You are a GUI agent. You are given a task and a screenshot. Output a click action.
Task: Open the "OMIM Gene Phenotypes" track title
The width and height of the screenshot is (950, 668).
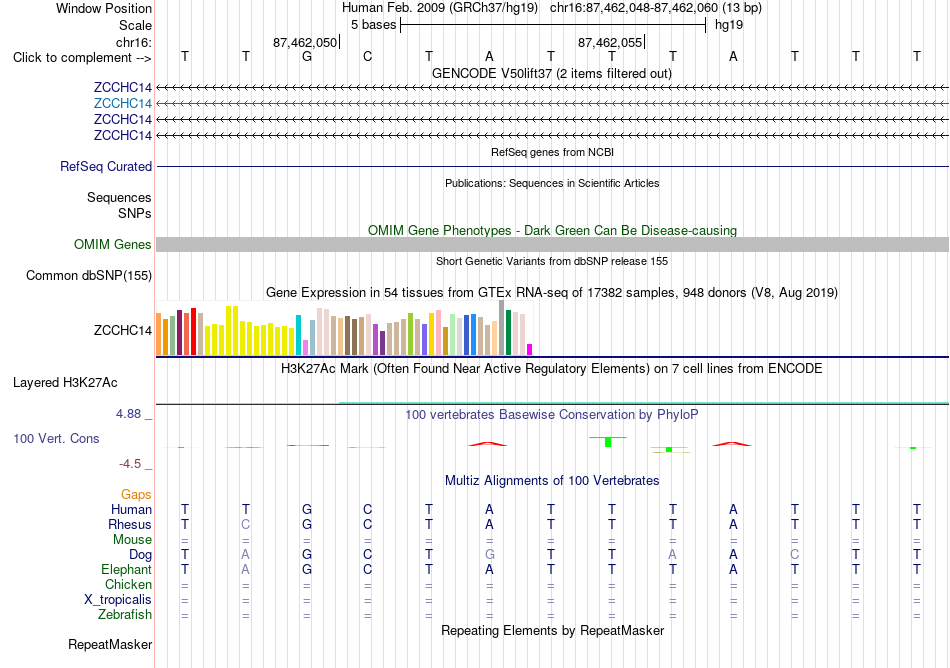[x=552, y=230]
